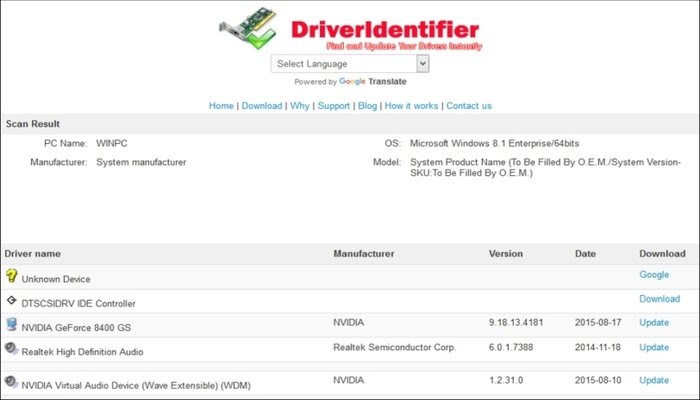Click the Contact us link
700x400 pixels.
(469, 106)
